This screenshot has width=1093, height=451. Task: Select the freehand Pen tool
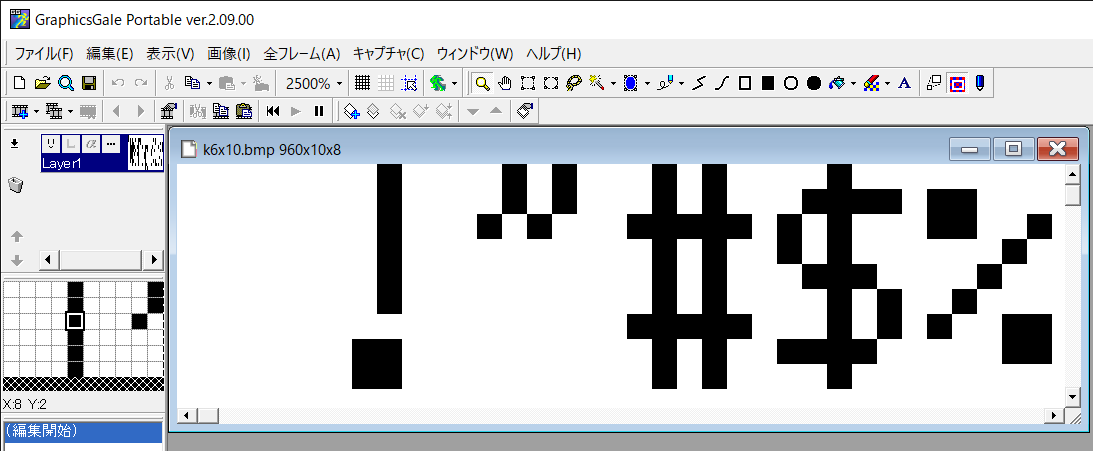pos(666,84)
